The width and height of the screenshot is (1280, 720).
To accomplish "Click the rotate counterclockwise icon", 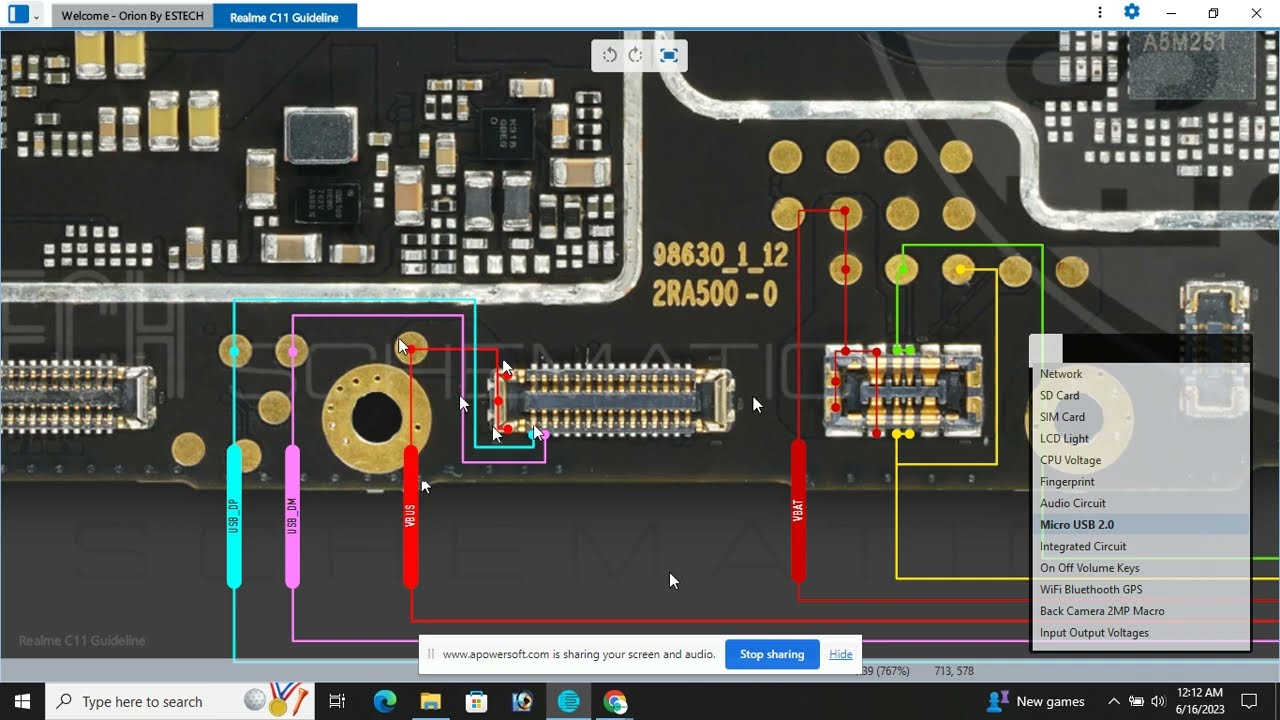I will pos(610,55).
